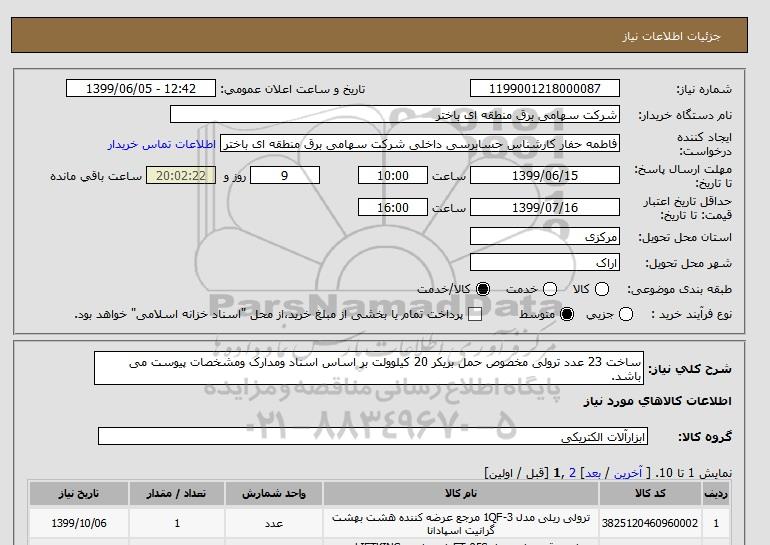Click the announcement date field 1399/06/05 - 12:42
Viewport: 770px width, 545px height.
[x=141, y=88]
